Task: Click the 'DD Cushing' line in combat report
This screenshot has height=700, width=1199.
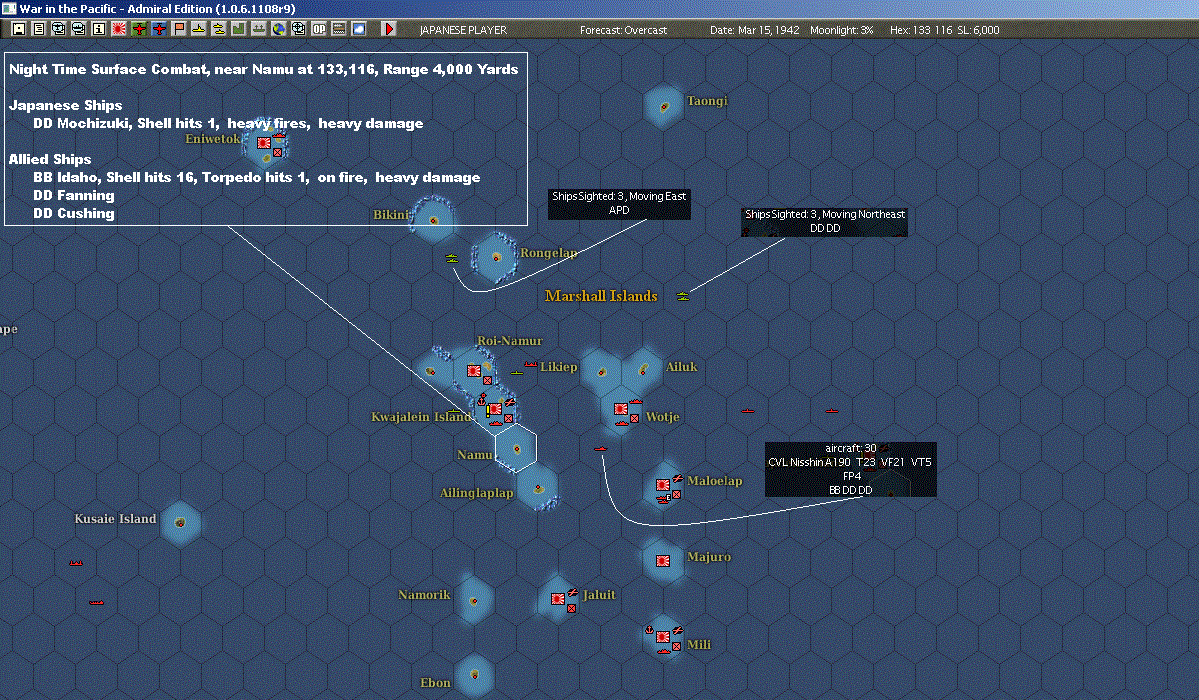Action: tap(73, 213)
